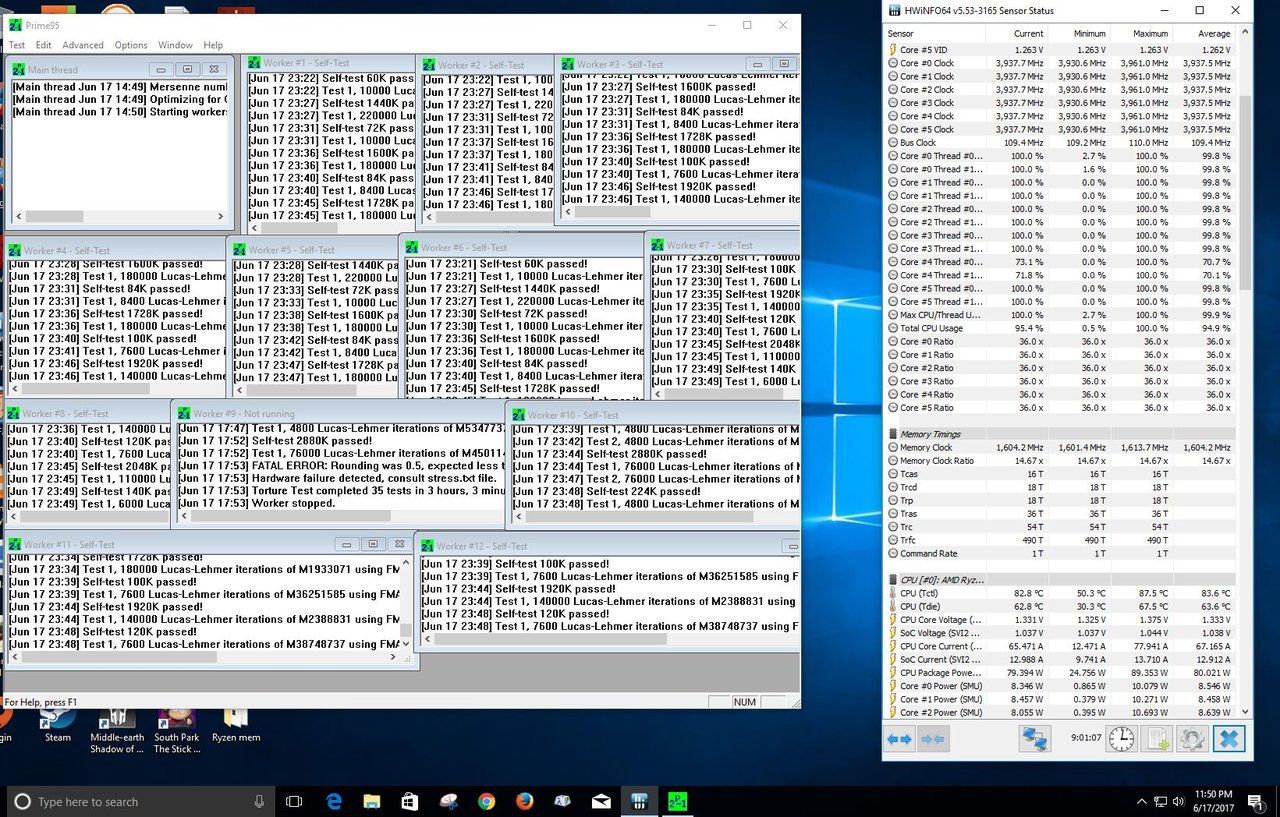Click the microphone icon in the taskbar search box
The width and height of the screenshot is (1280, 817).
(259, 801)
